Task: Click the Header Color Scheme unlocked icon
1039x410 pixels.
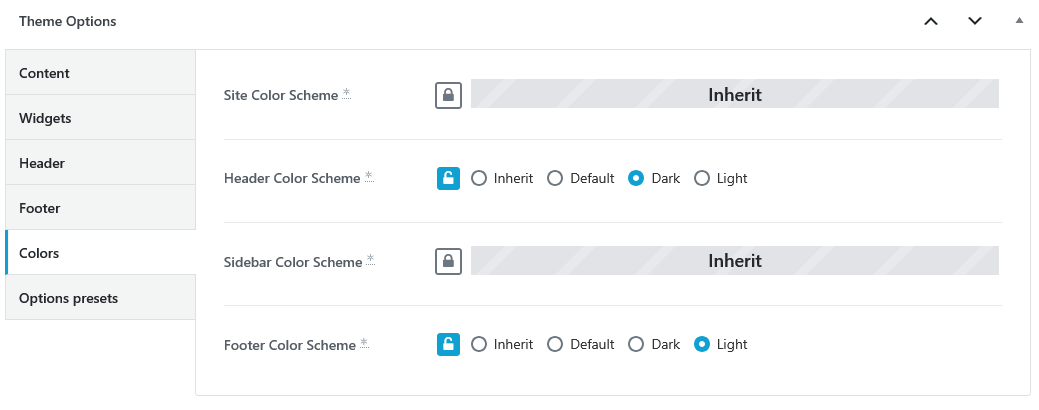Action: pyautogui.click(x=449, y=178)
